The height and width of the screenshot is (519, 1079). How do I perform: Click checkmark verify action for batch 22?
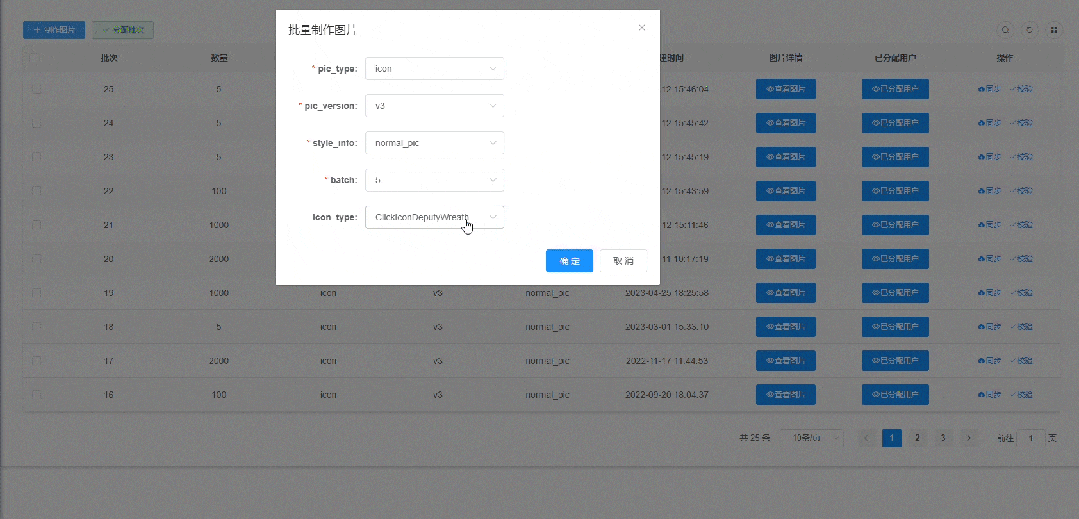click(1021, 191)
